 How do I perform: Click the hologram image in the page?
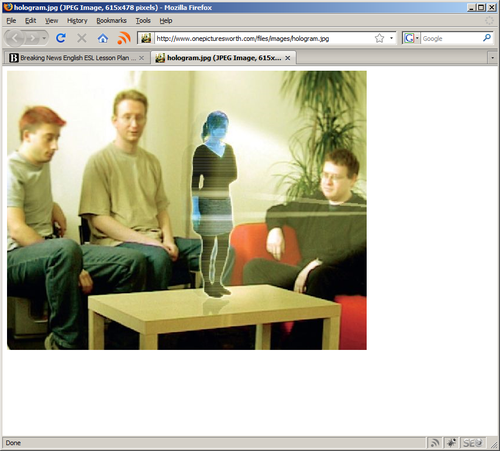pos(187,210)
